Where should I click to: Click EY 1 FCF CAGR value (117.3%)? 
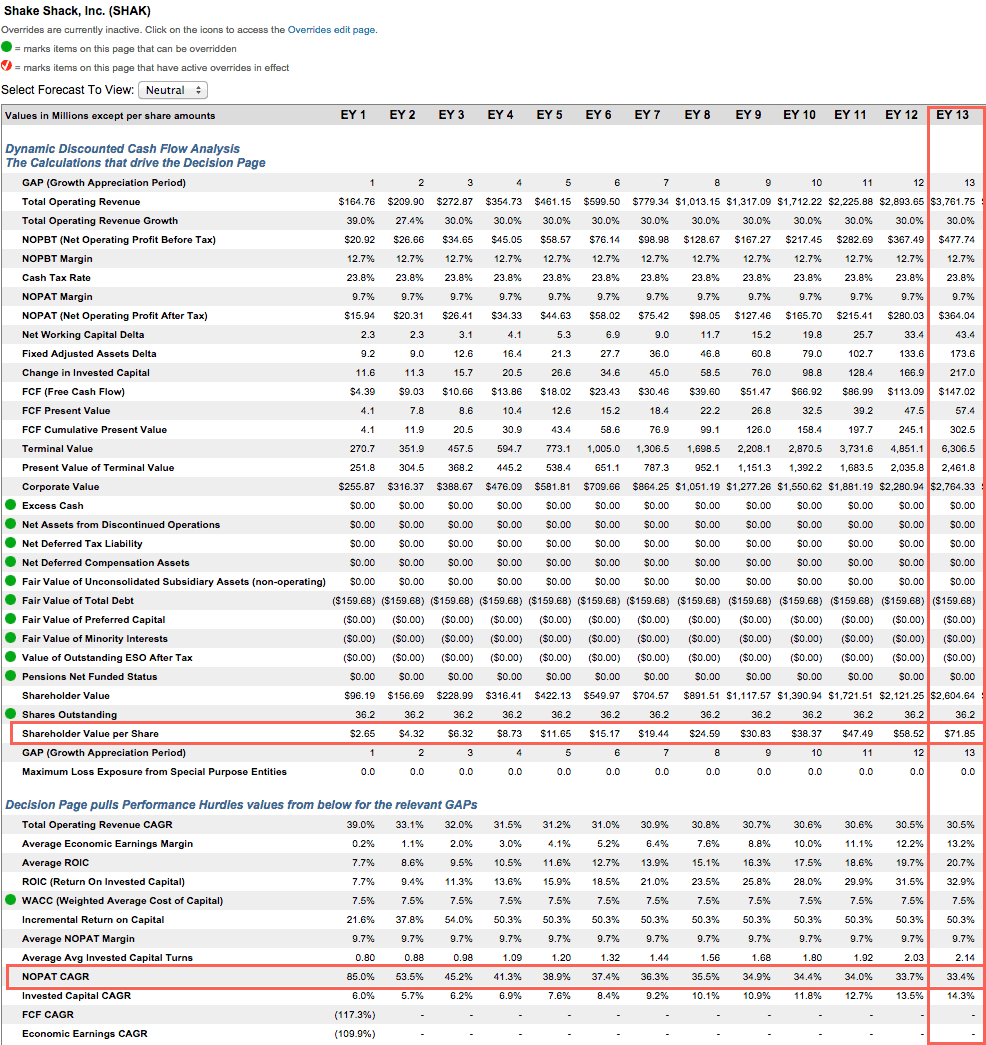point(354,1015)
